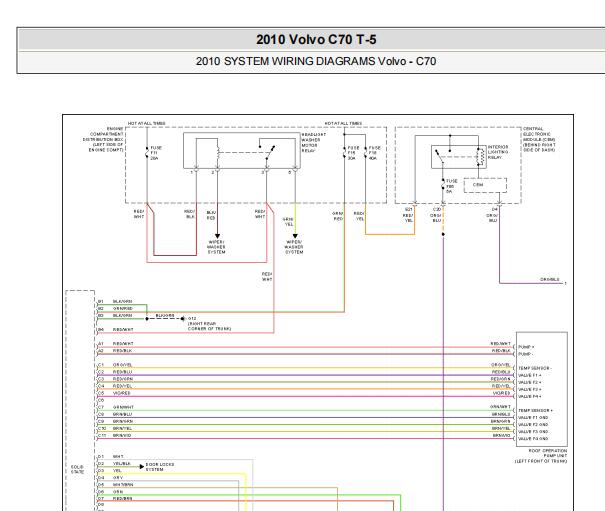
Task: Click '(RIGHT REAR CORNER OF TRUNK)' text
Action: coord(210,326)
